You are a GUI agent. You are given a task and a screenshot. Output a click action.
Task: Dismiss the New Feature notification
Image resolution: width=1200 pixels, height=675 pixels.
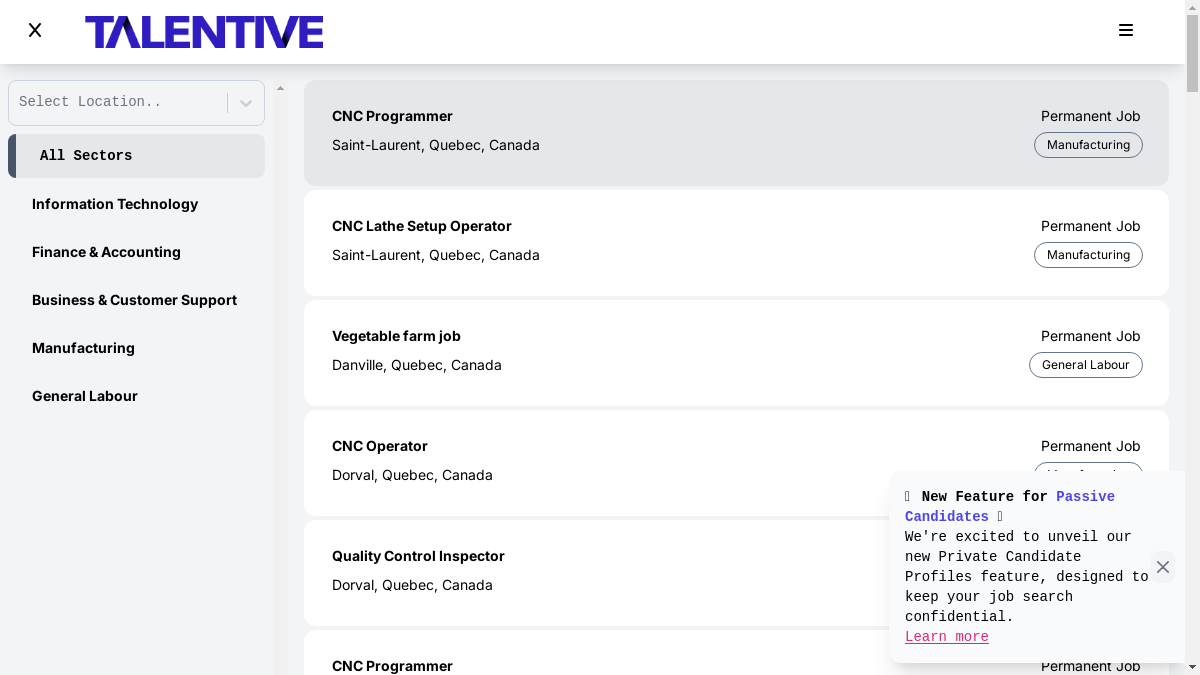point(1162,567)
